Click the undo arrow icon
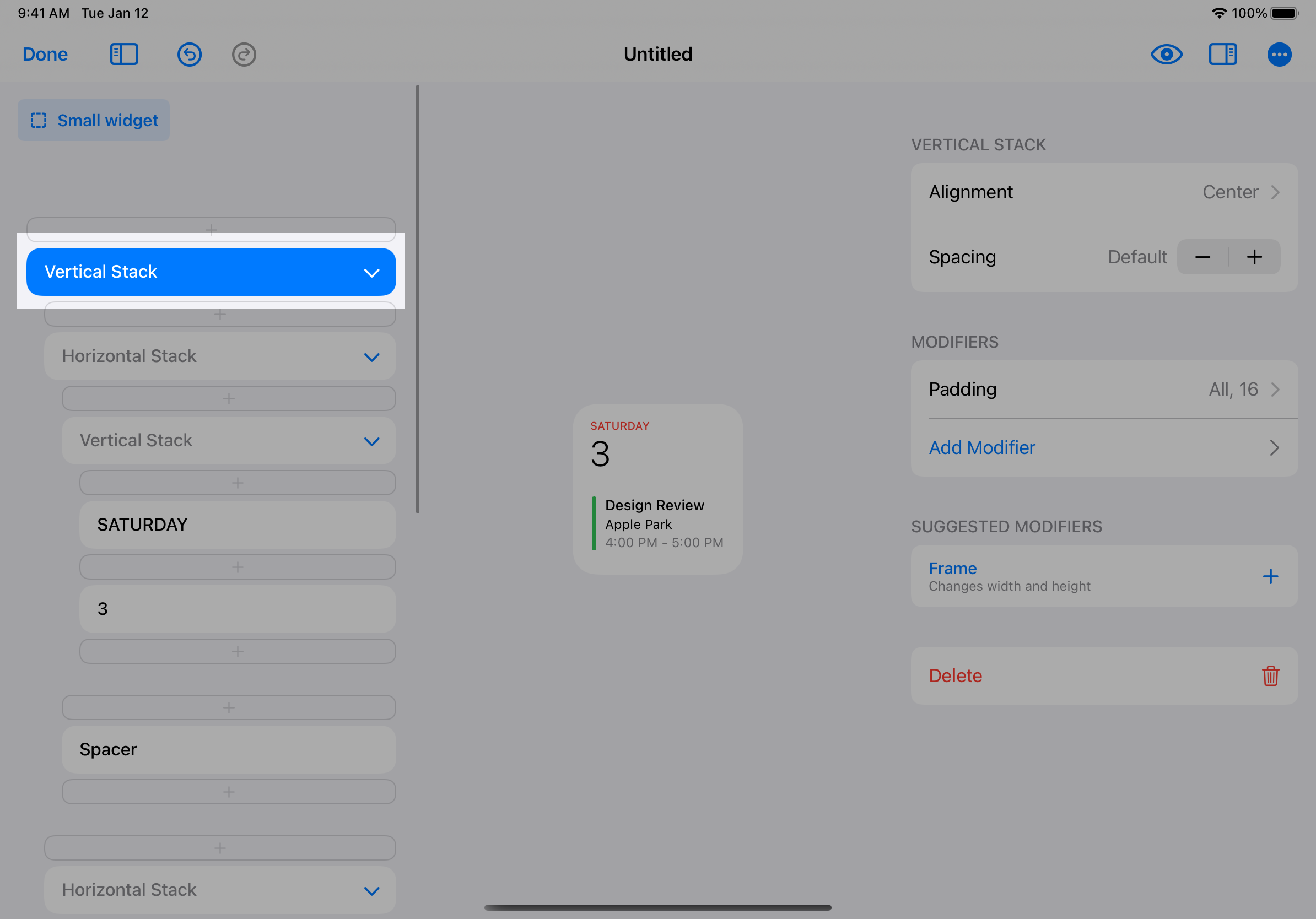 [189, 55]
